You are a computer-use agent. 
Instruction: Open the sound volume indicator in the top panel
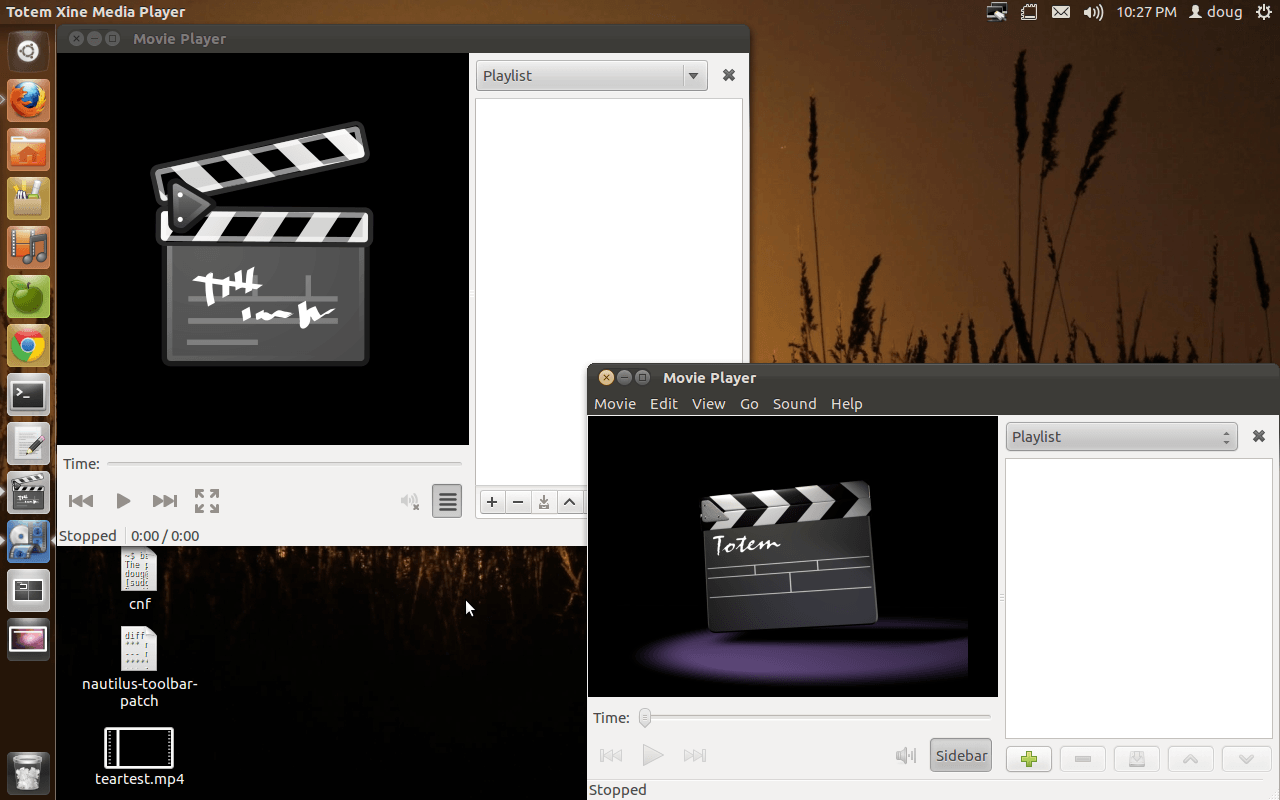click(x=1093, y=12)
